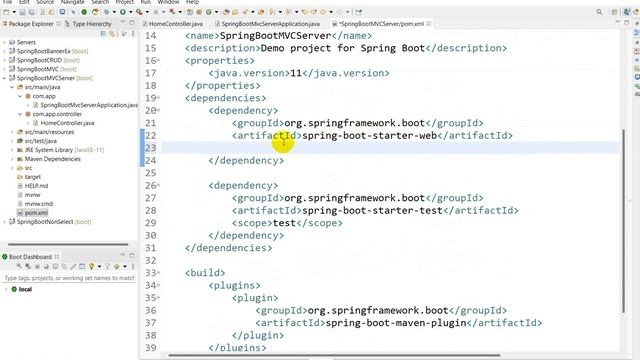Image resolution: width=640 pixels, height=360 pixels.
Task: Select JRE System Library entry
Action: click(64, 150)
